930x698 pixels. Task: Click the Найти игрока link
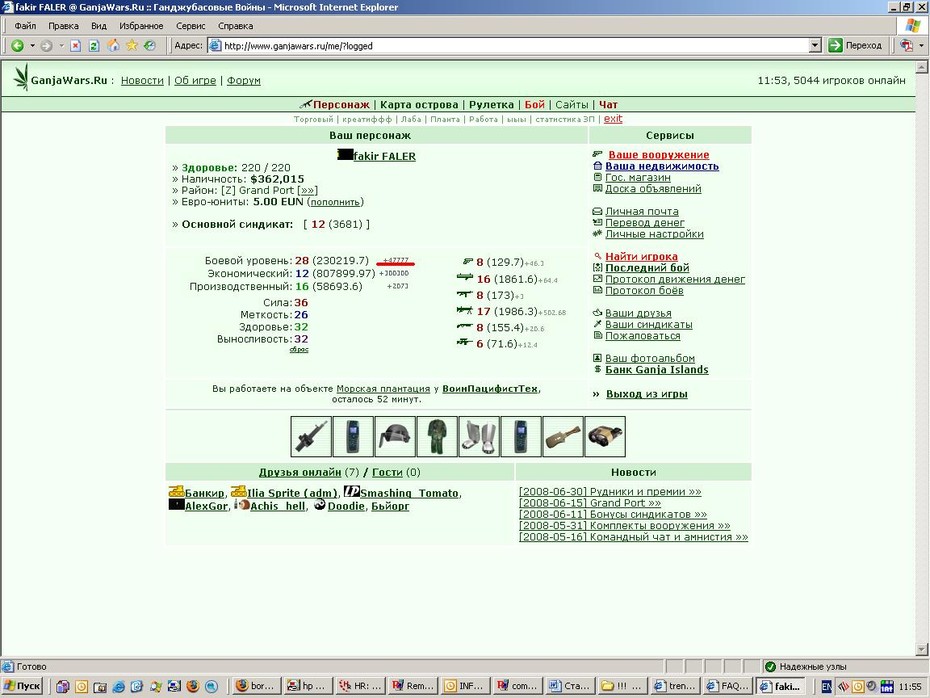[641, 257]
